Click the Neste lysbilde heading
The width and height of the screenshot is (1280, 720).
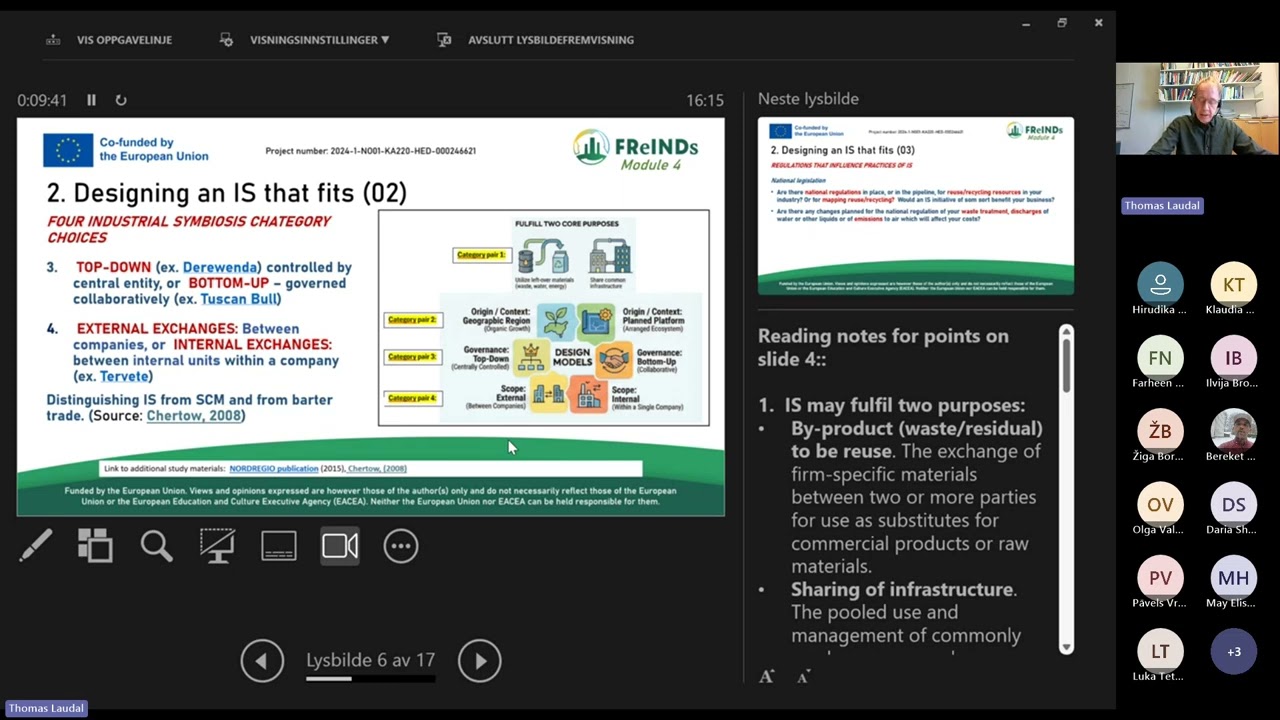808,99
